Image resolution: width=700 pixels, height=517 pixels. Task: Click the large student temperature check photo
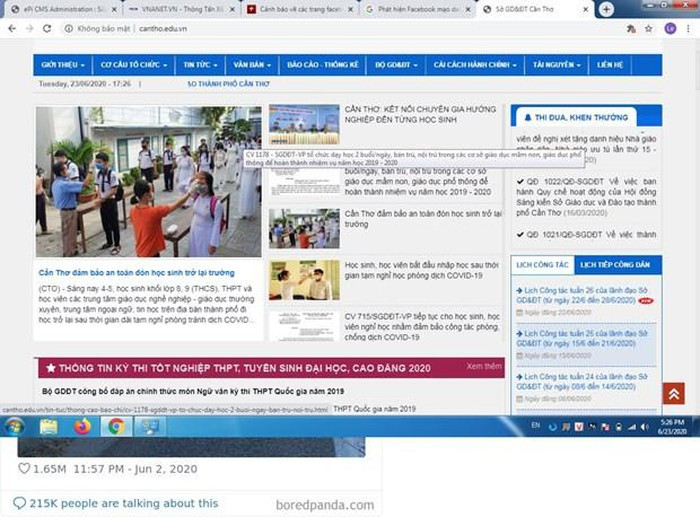(x=148, y=182)
